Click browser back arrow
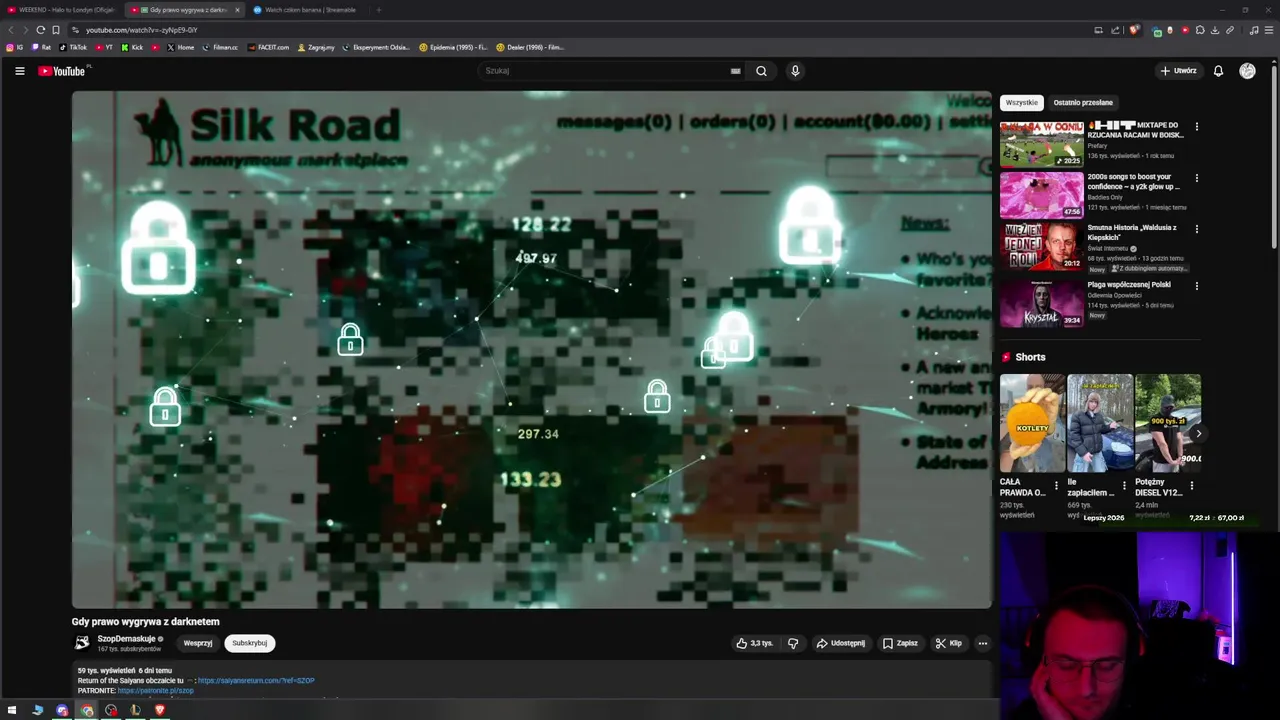 pos(10,30)
